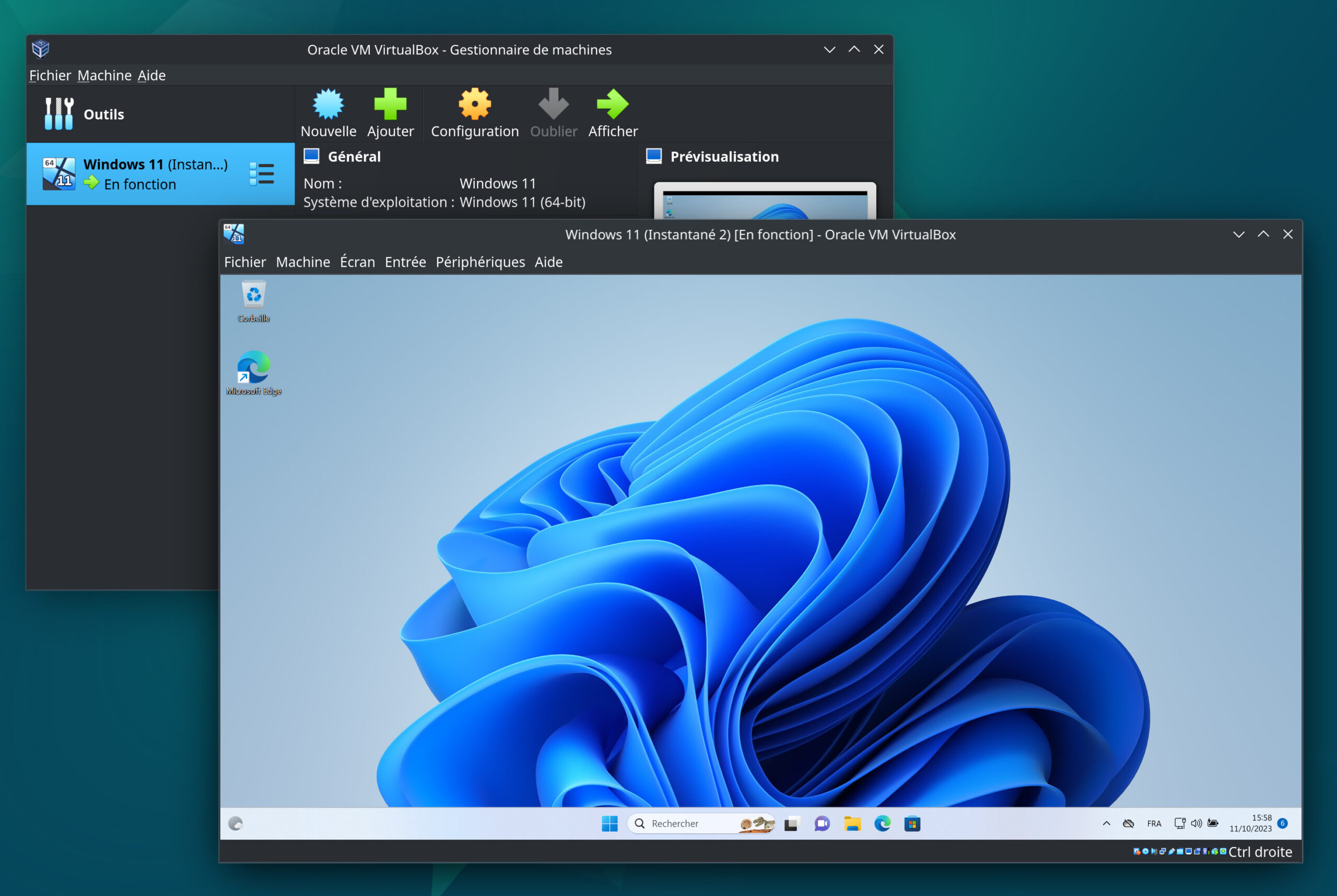Click the display indicator in VM status bar
Viewport: 1337px width, 896px height.
(1188, 852)
